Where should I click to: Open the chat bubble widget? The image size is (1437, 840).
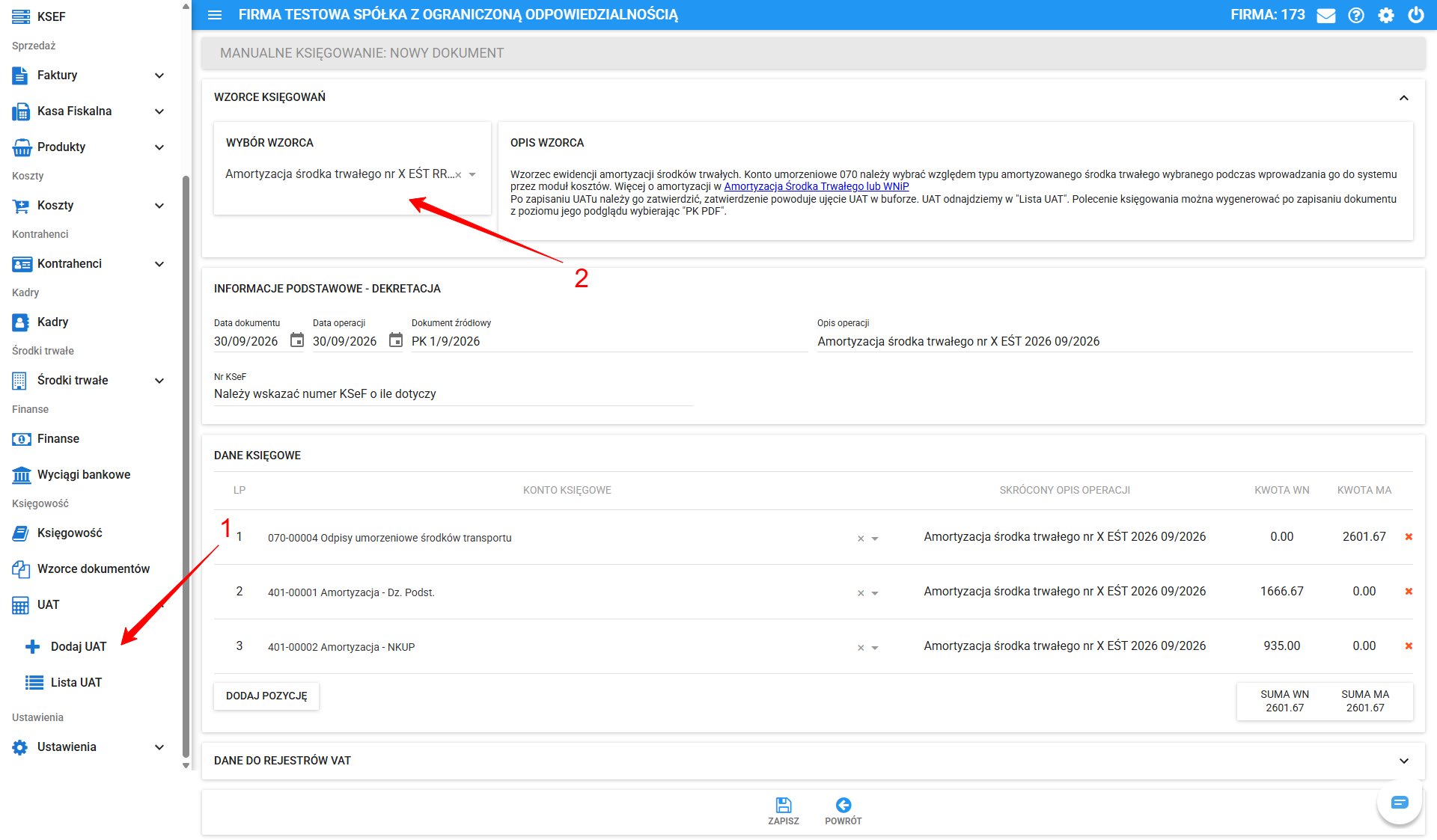(x=1399, y=803)
